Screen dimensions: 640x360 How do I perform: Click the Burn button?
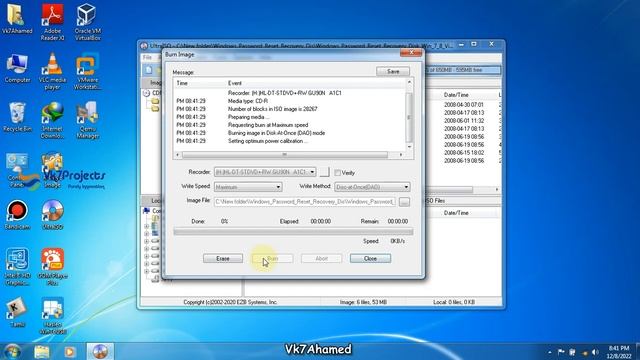click(x=272, y=258)
